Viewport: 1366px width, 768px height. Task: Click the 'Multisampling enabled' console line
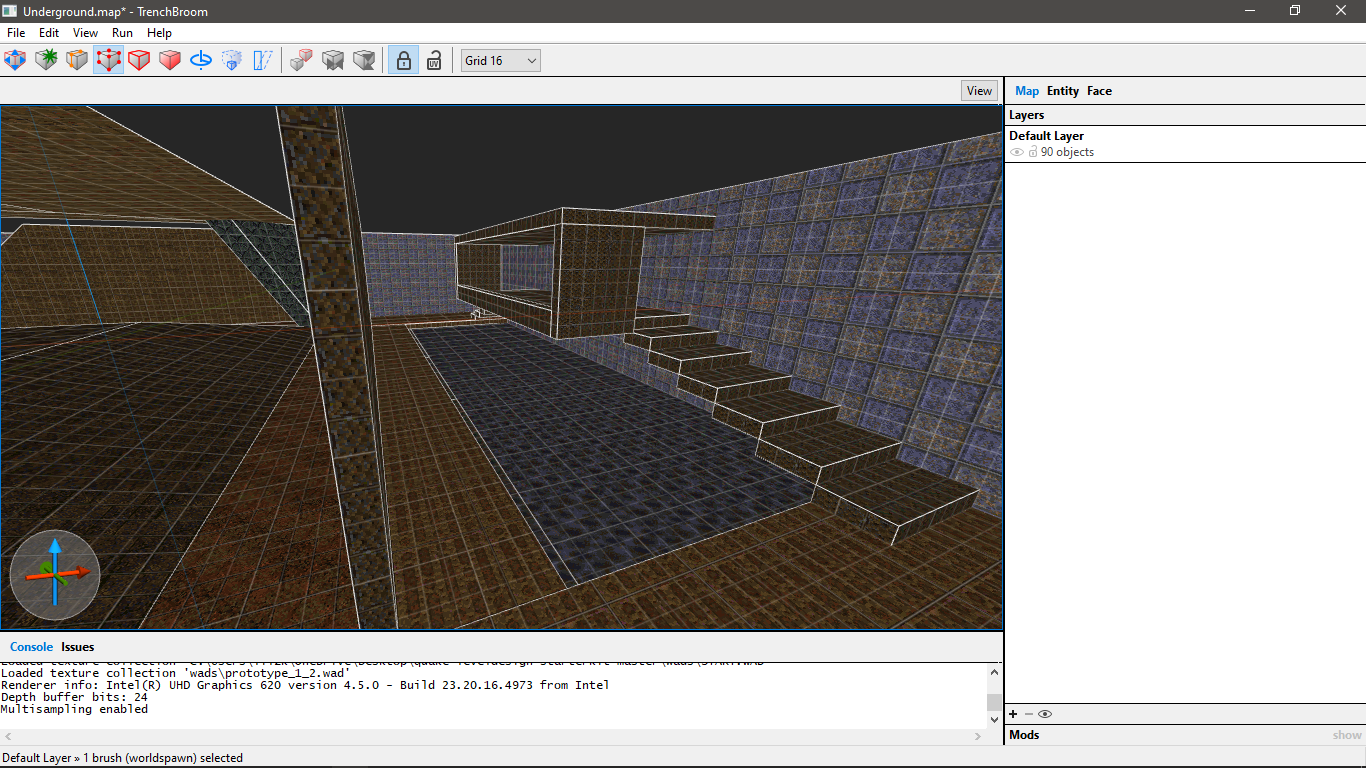pyautogui.click(x=74, y=709)
